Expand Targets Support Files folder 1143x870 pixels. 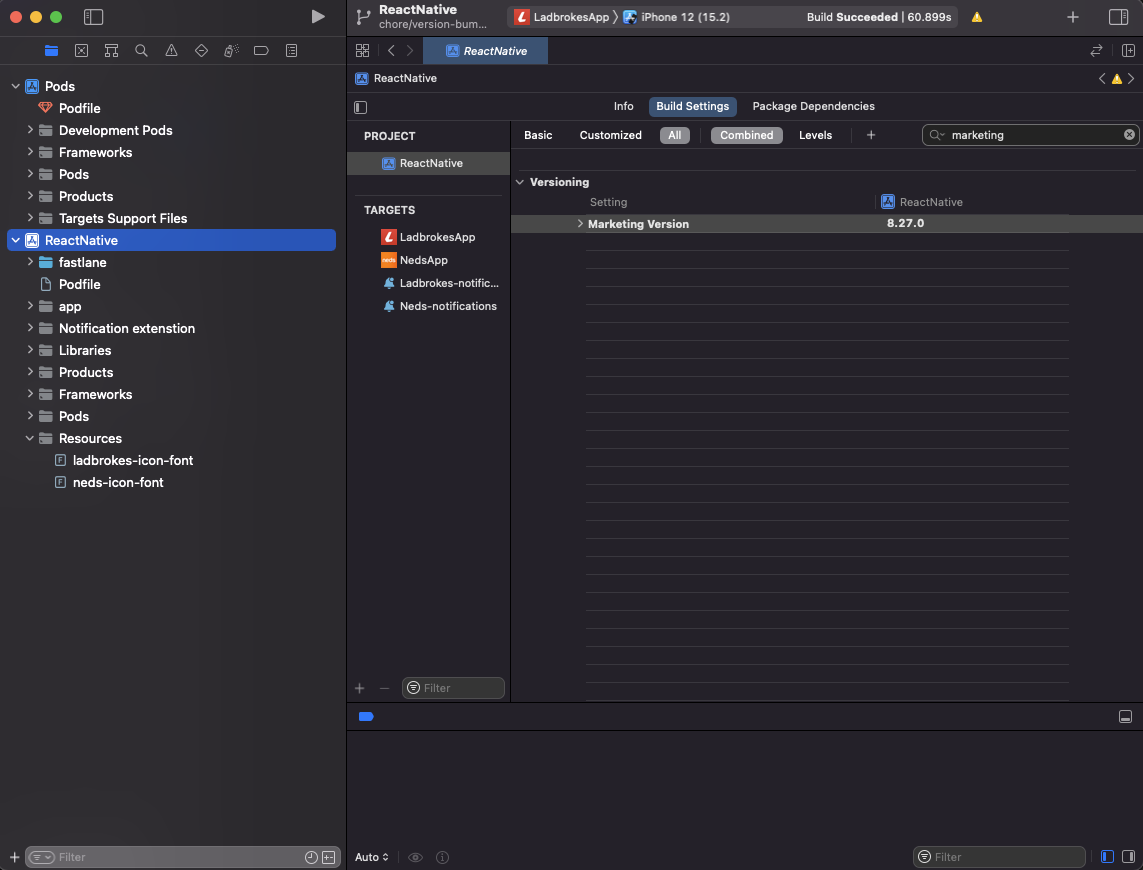point(30,218)
